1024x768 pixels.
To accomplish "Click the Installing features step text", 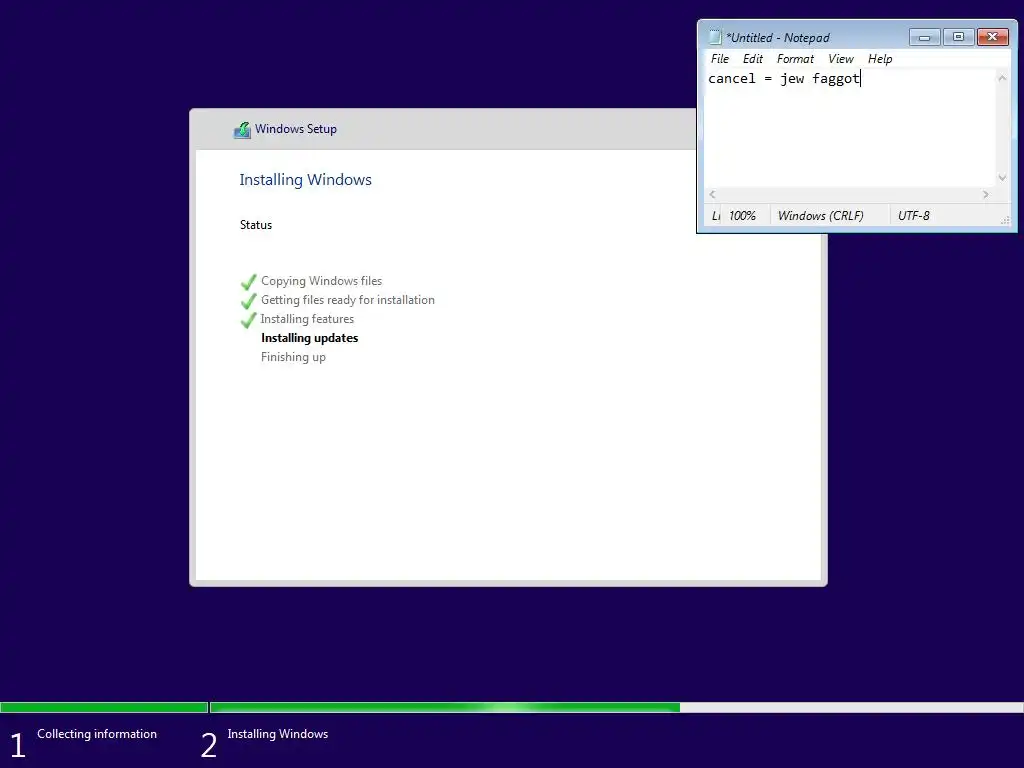I will [307, 319].
